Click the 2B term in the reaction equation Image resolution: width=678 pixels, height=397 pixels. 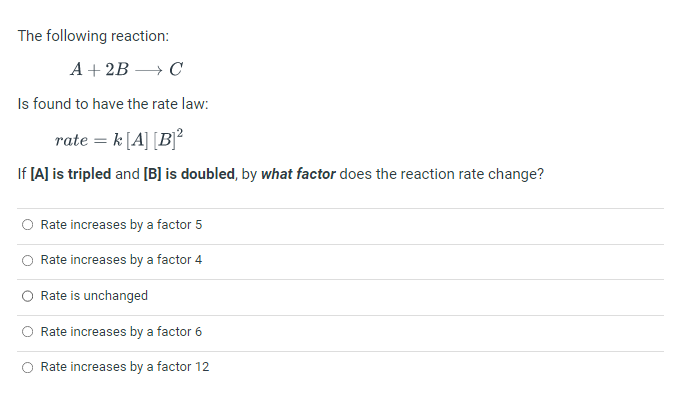pyautogui.click(x=117, y=69)
